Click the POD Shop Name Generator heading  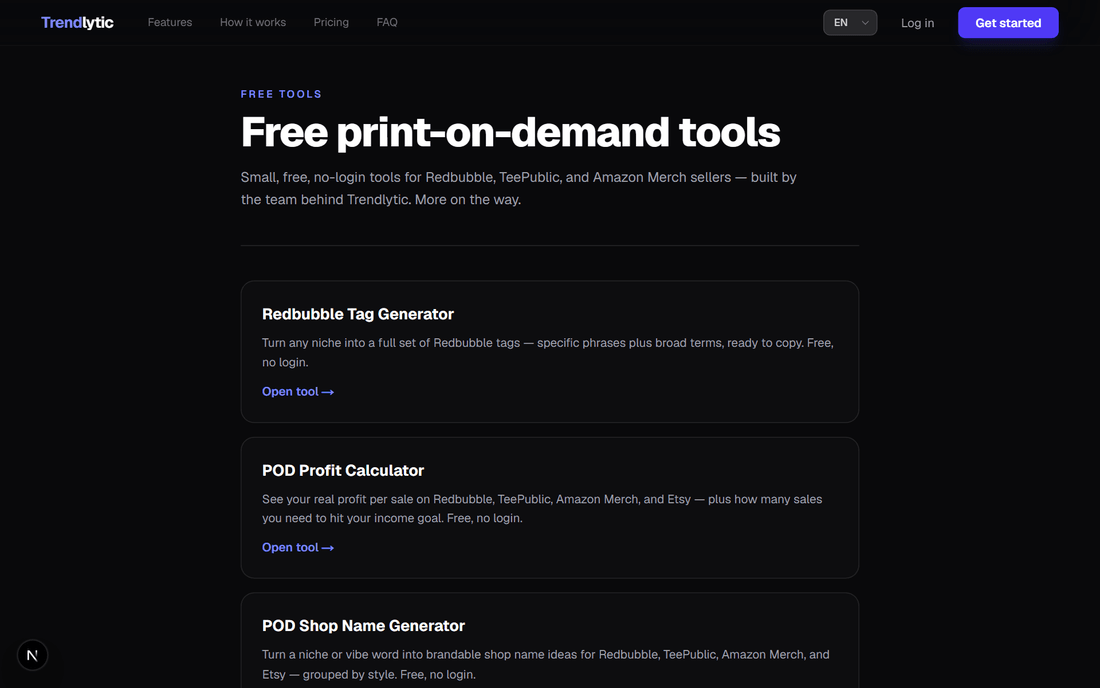(363, 626)
